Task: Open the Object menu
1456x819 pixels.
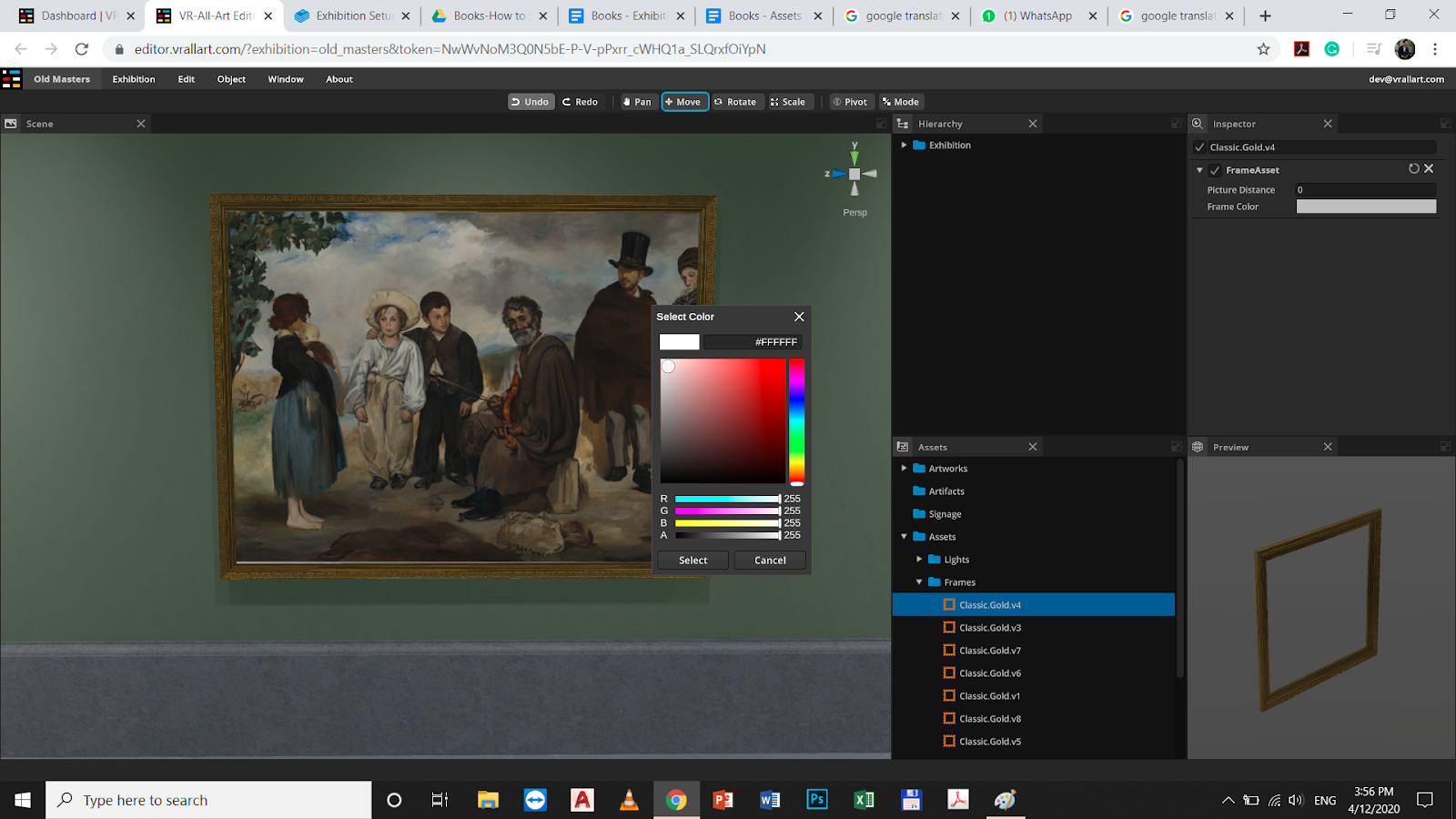Action: point(231,79)
